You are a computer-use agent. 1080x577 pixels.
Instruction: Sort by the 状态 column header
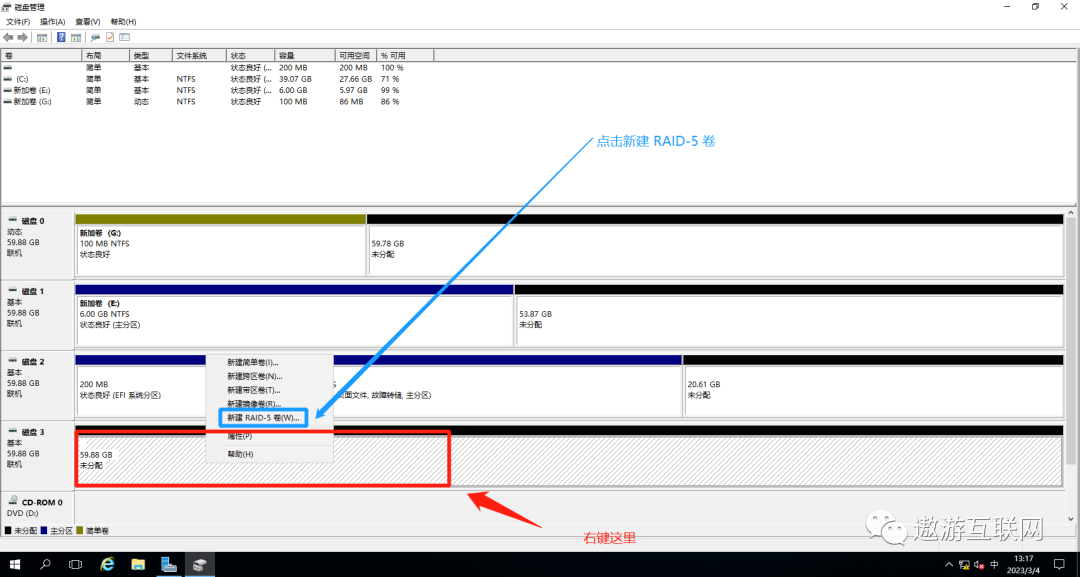tap(251, 55)
